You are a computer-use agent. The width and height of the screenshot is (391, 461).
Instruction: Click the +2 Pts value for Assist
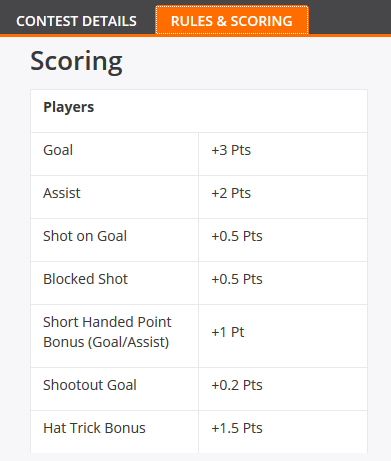tap(231, 193)
